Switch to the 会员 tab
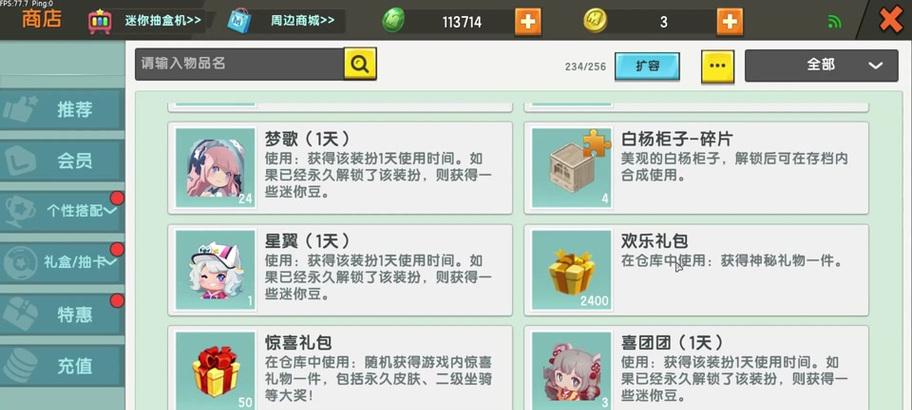 62,161
